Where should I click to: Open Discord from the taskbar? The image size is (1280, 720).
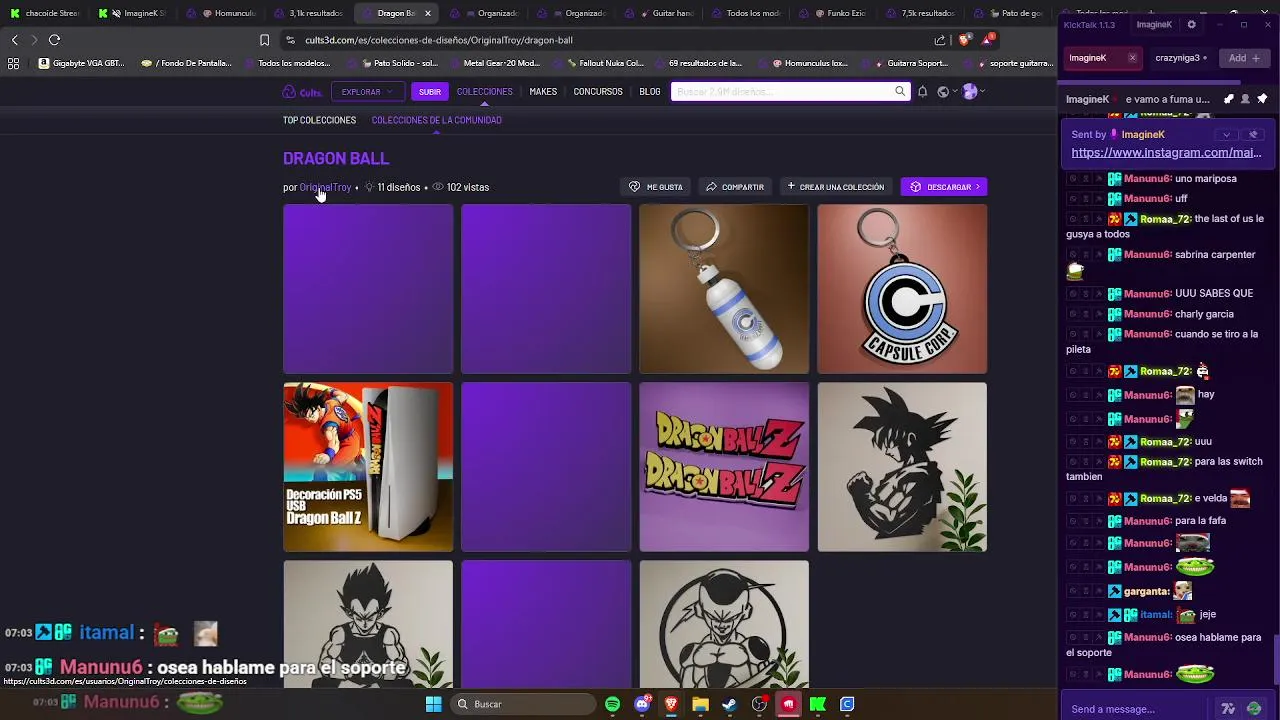point(642,704)
